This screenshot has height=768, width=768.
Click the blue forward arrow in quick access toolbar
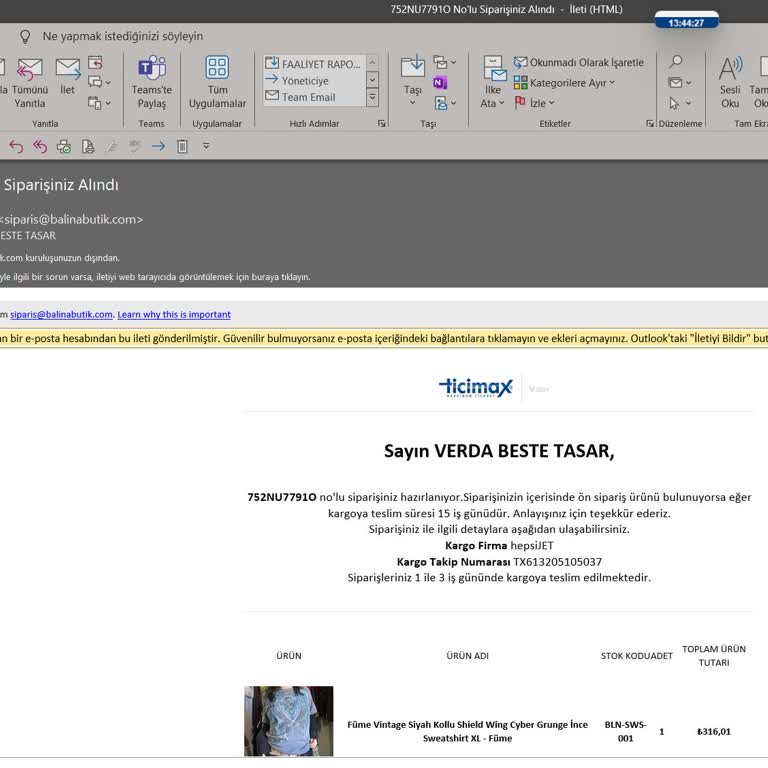pyautogui.click(x=158, y=146)
